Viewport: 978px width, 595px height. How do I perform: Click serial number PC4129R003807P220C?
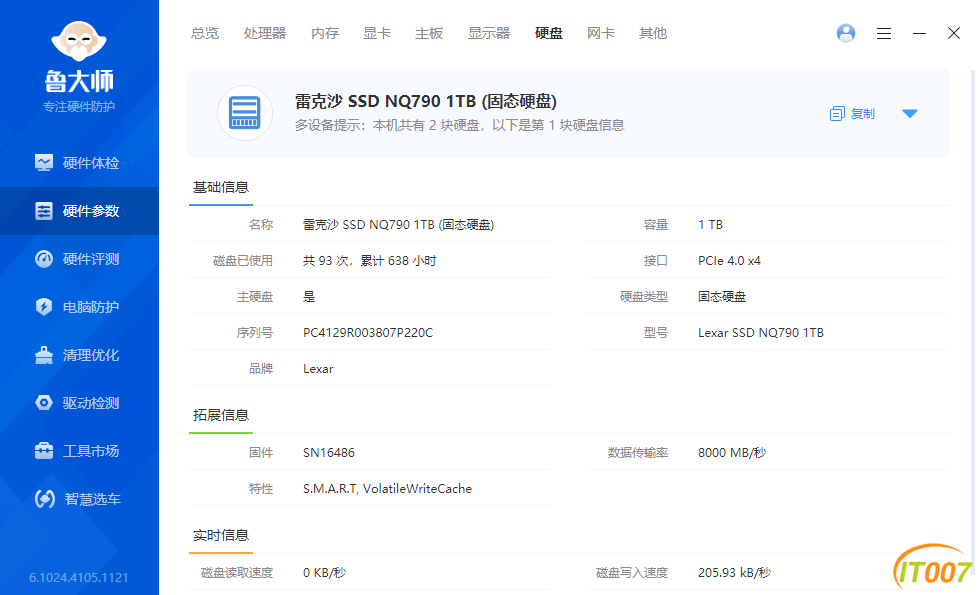(x=368, y=332)
